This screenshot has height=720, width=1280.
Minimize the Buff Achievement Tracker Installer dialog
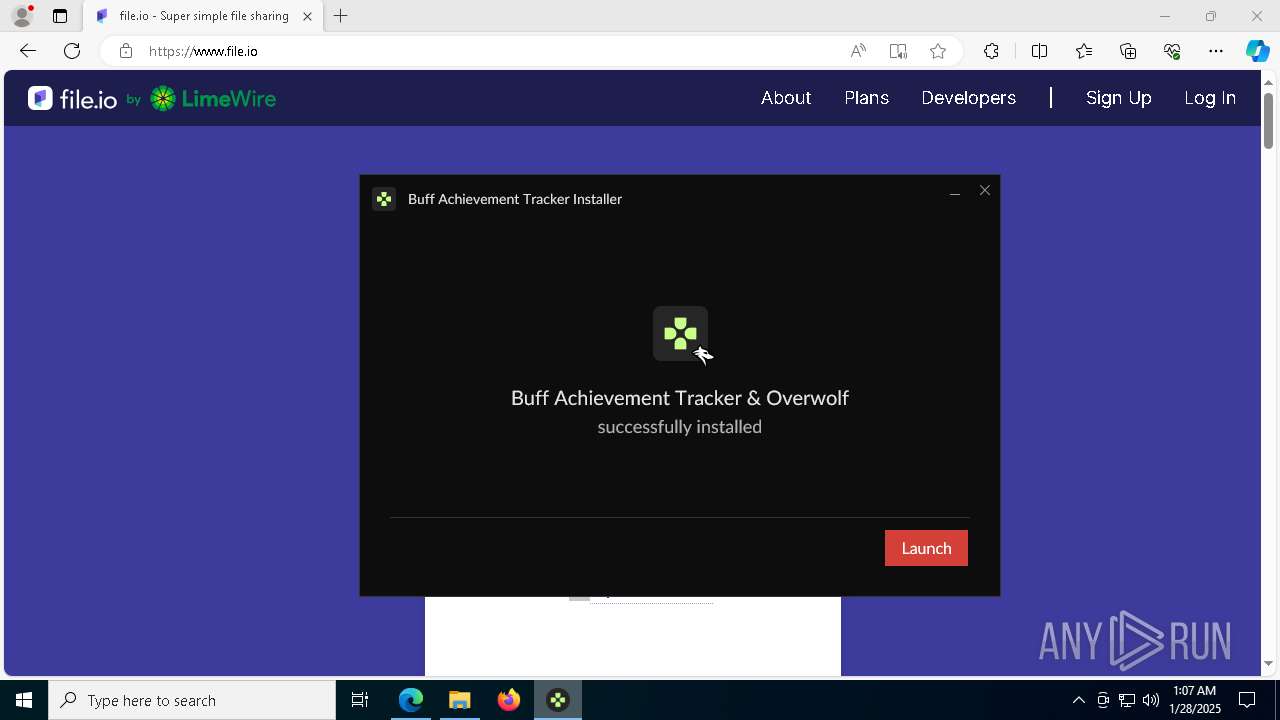(x=955, y=192)
